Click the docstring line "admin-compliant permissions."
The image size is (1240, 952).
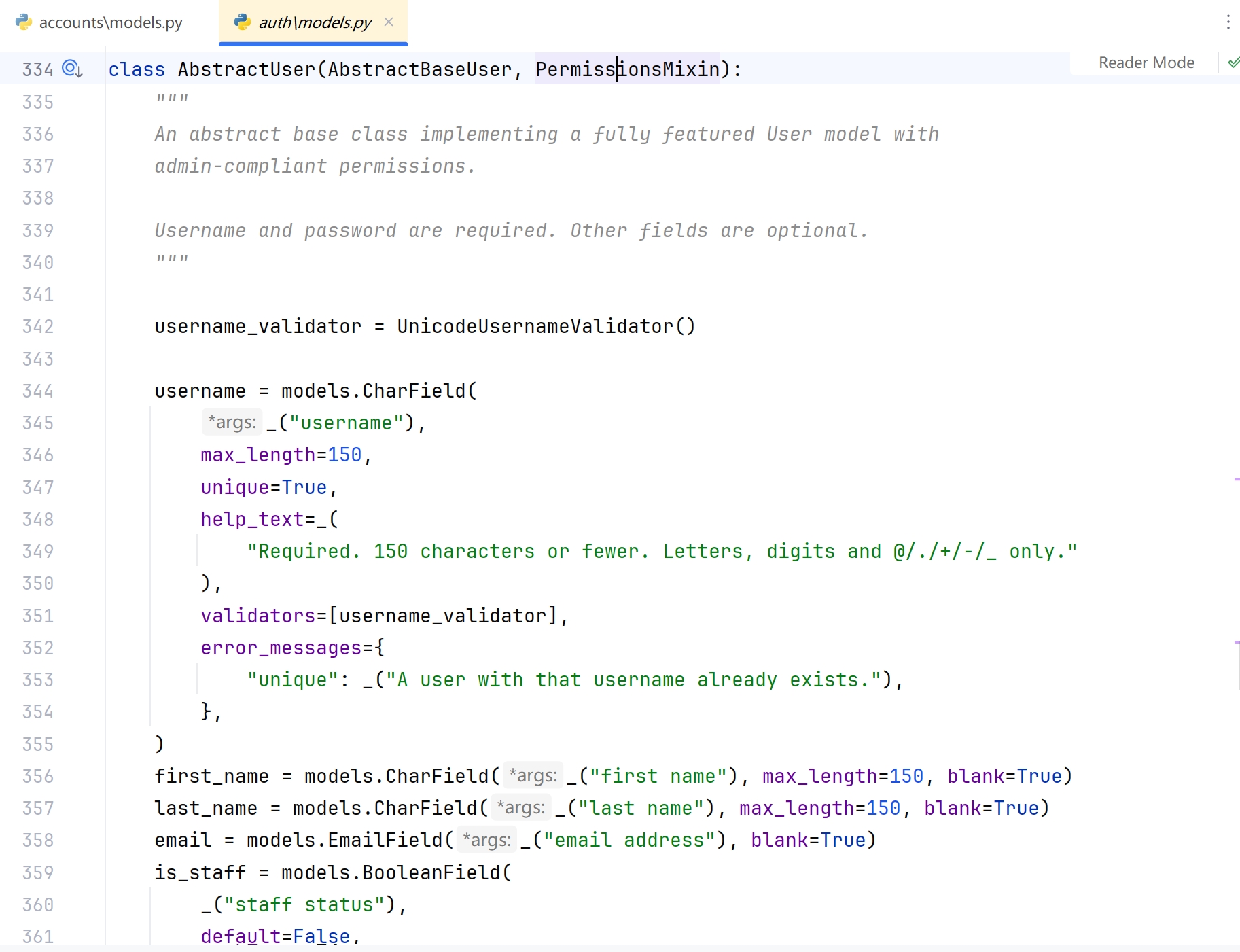315,166
